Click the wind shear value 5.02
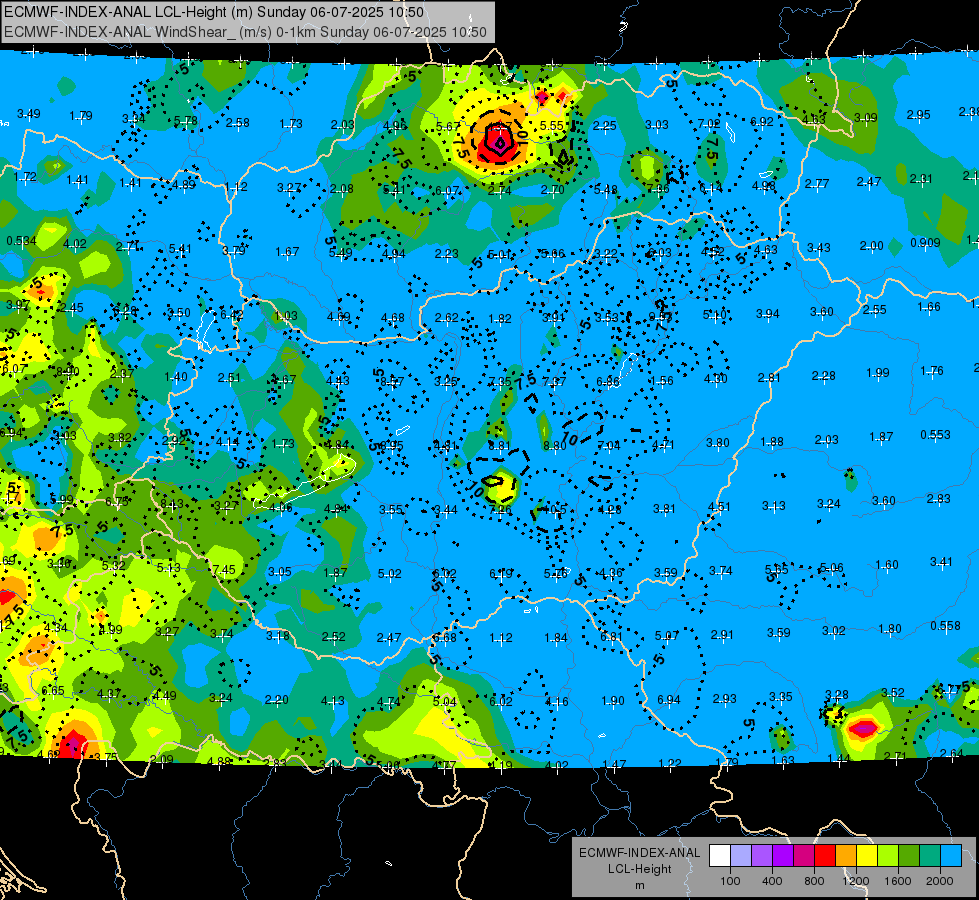This screenshot has width=979, height=900. (x=390, y=574)
